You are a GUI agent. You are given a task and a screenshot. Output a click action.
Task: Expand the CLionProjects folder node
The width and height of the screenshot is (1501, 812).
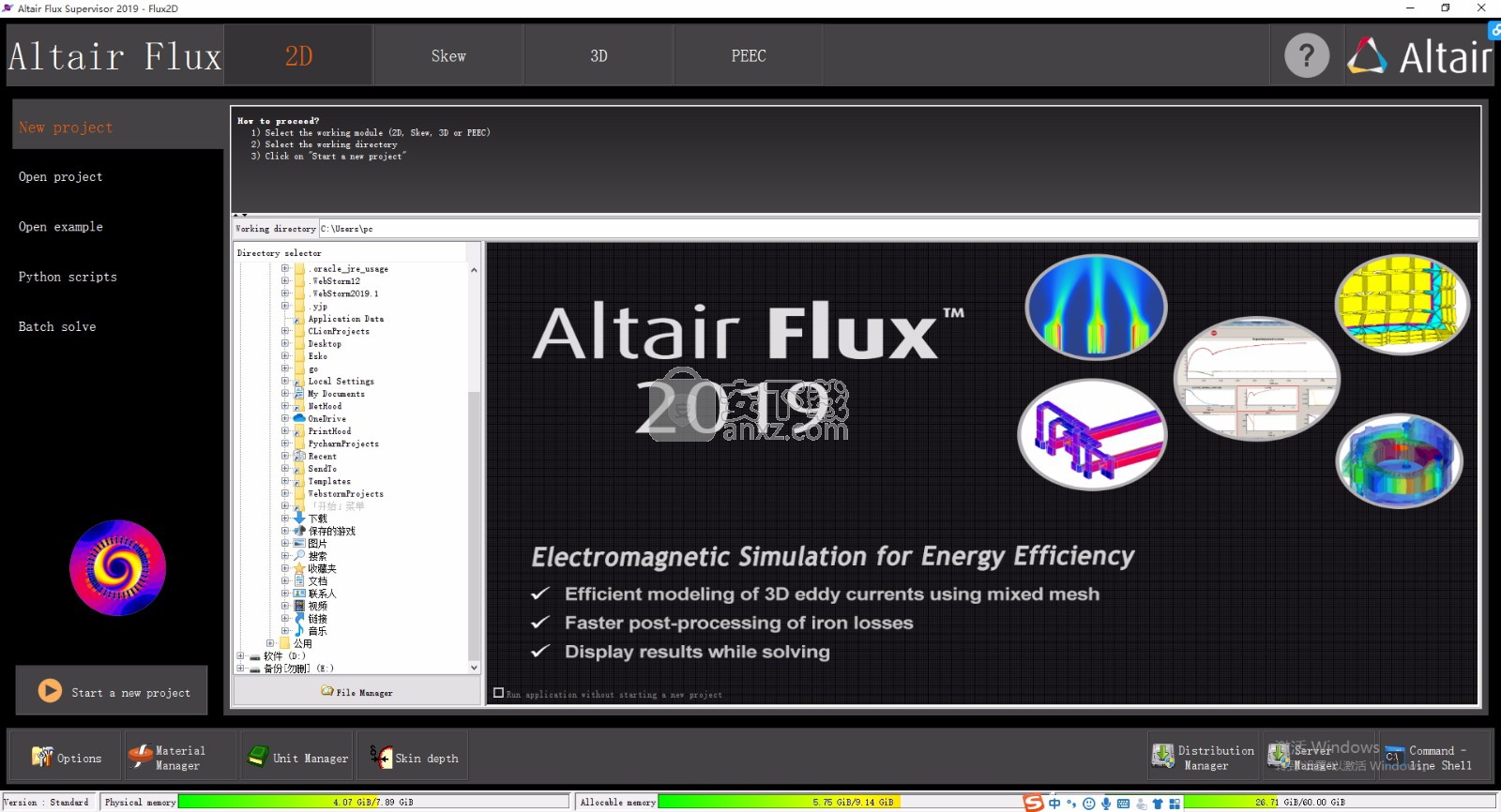coord(285,331)
